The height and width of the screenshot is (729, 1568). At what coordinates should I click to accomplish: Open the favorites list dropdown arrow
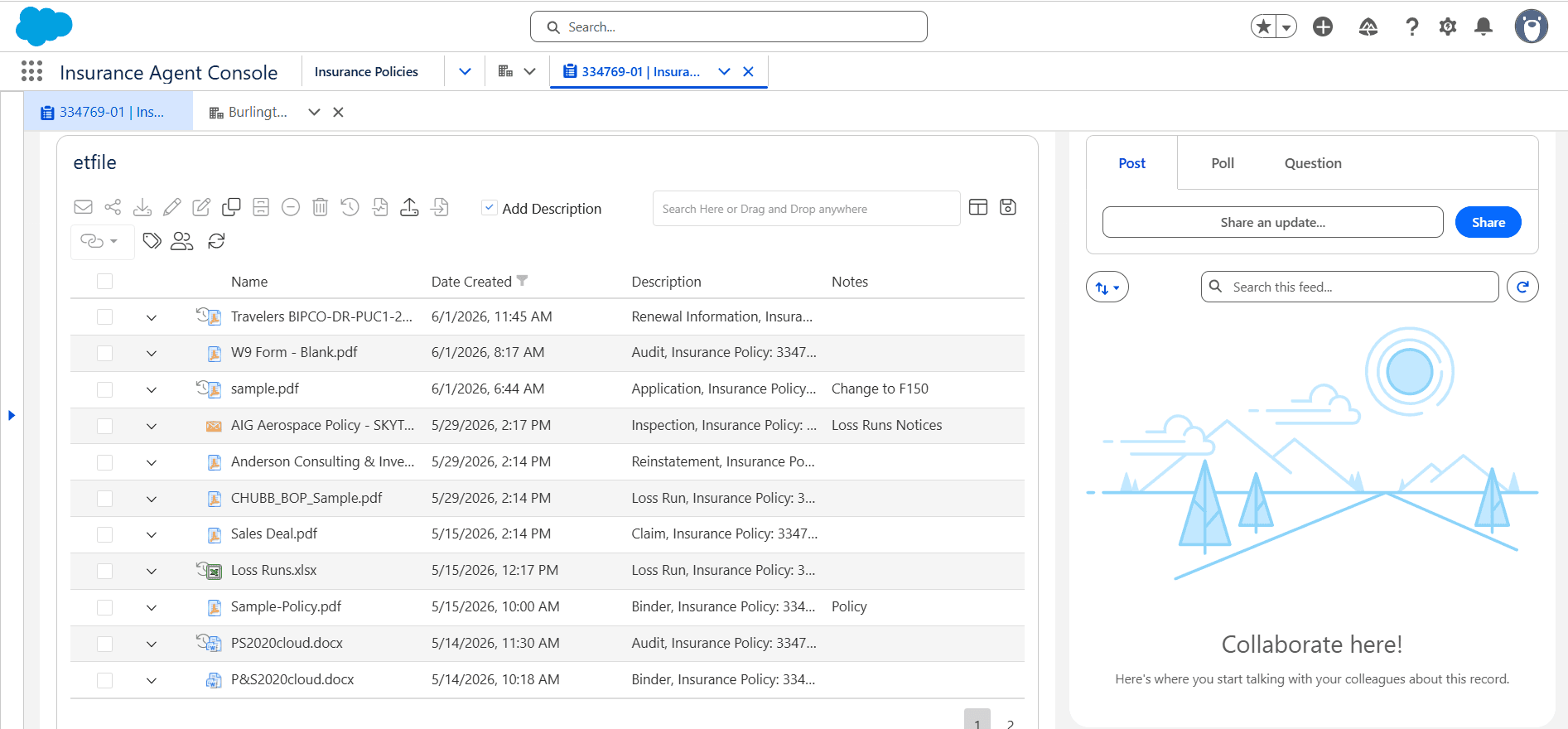click(1286, 27)
